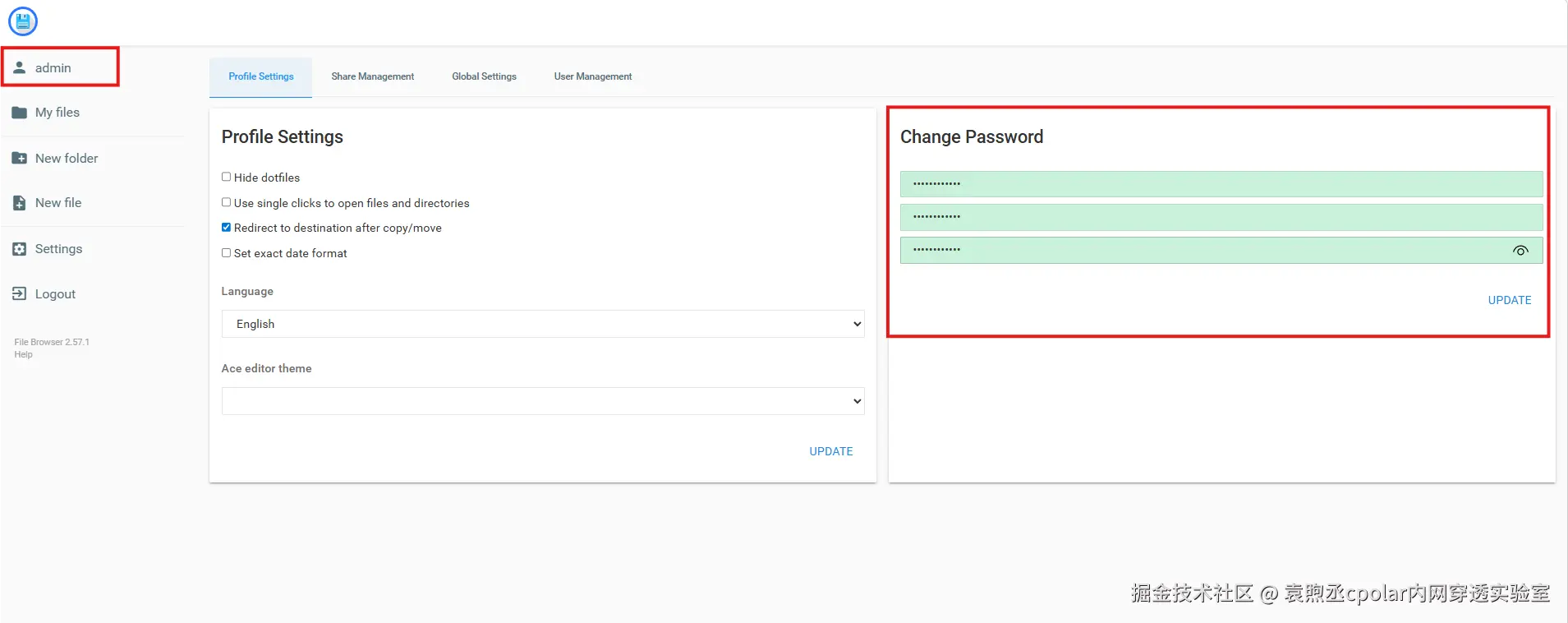Click UPDATE in Profile Settings panel
1568x623 pixels.
830,451
